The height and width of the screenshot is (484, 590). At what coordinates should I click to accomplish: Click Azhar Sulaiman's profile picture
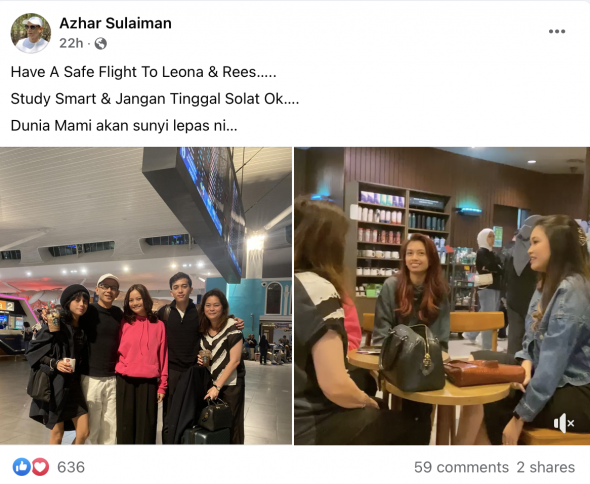(x=31, y=33)
